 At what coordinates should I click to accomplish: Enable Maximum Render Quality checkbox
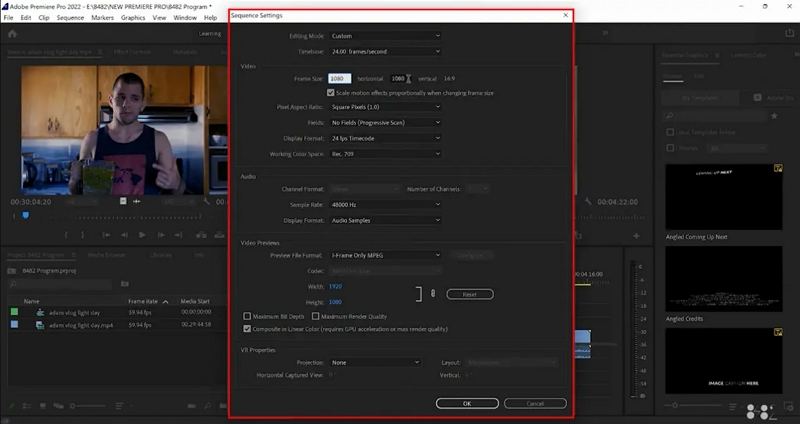[315, 316]
